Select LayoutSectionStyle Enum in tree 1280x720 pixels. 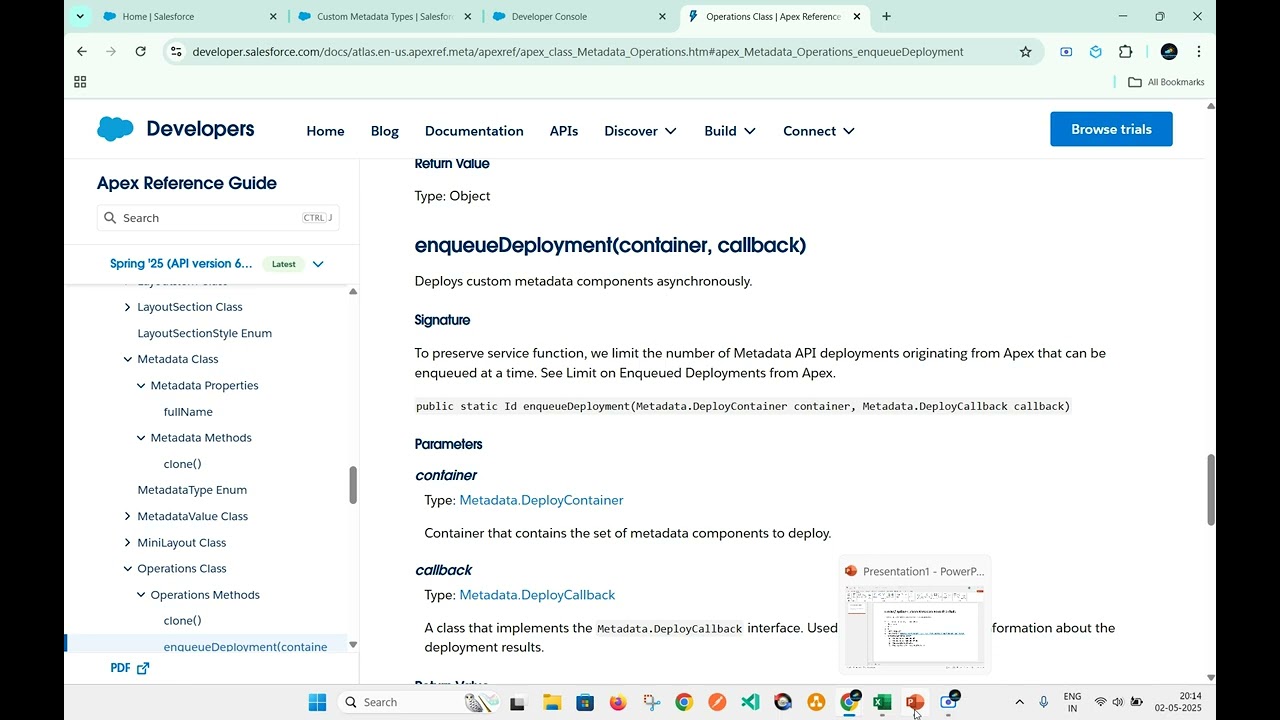tap(204, 333)
